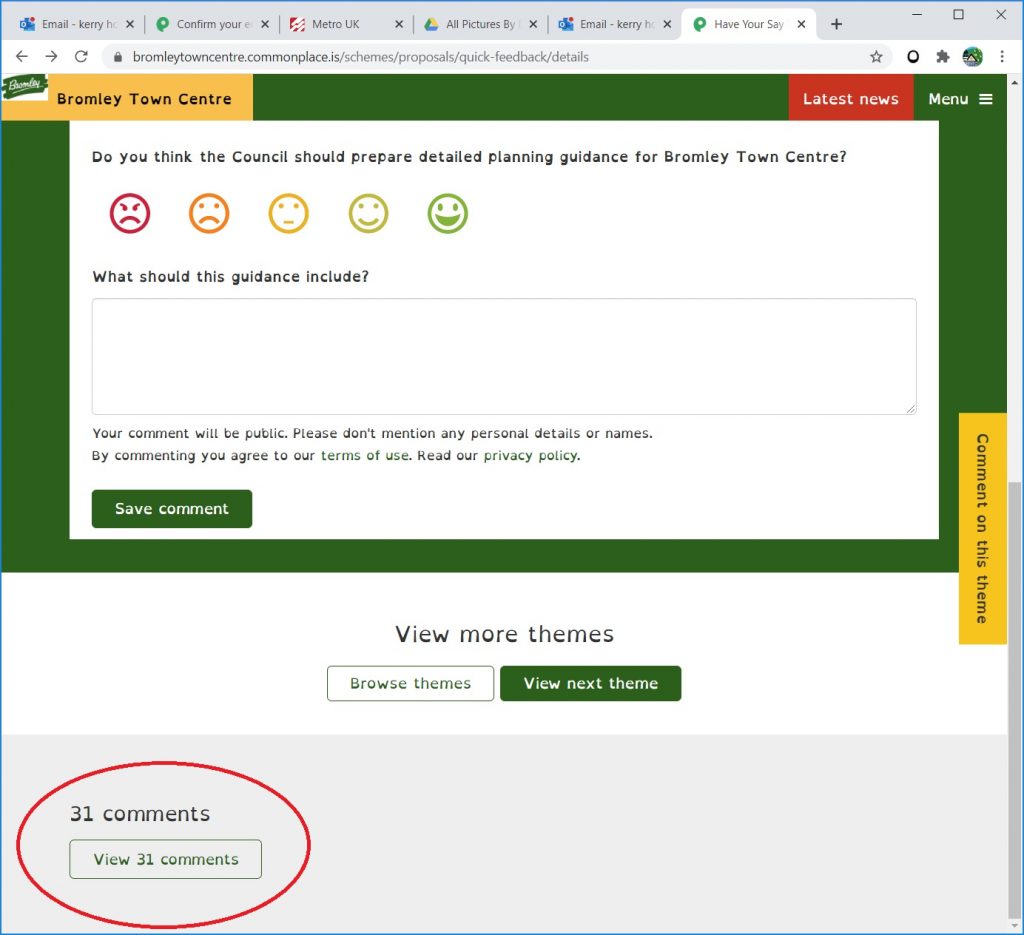Click the browser back arrow
This screenshot has height=935, width=1024.
coord(22,57)
